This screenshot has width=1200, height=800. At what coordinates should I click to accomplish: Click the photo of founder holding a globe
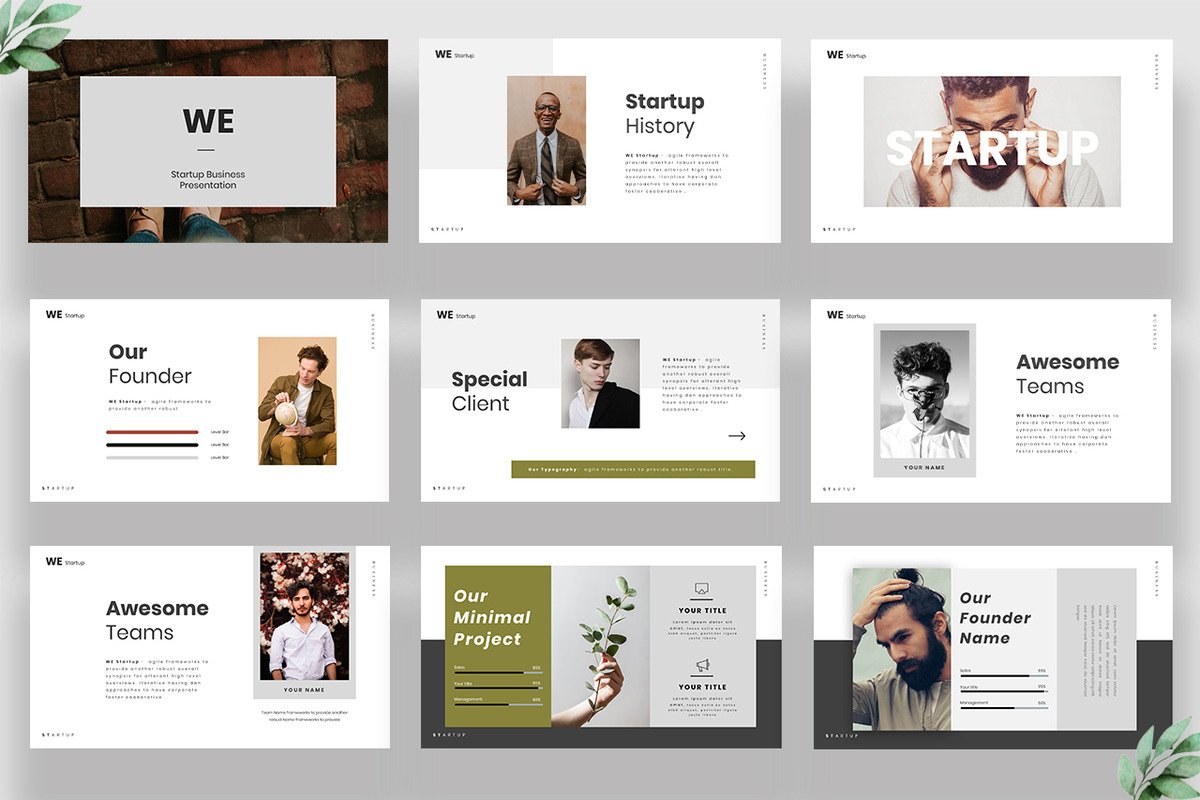click(297, 400)
